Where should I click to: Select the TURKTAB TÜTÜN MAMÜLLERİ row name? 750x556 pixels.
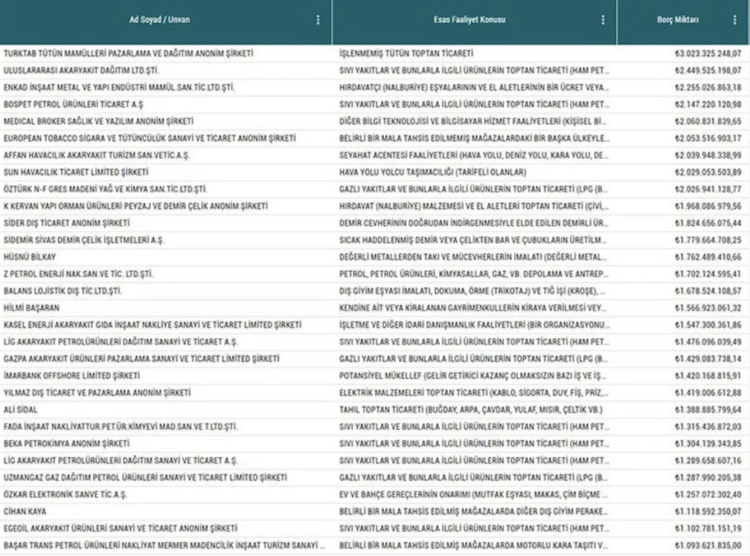(x=129, y=54)
